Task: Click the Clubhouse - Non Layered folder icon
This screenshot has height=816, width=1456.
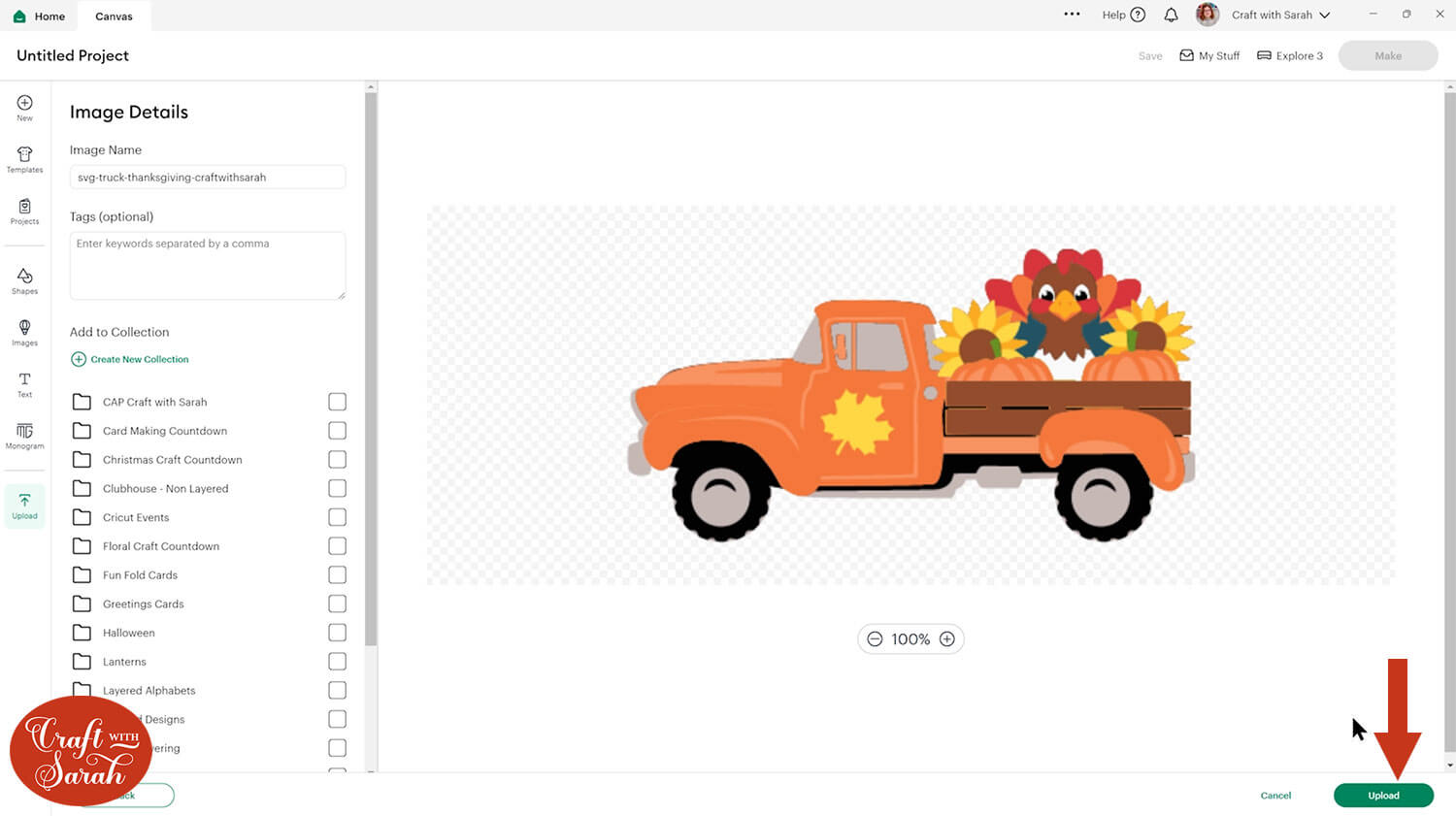Action: click(82, 488)
